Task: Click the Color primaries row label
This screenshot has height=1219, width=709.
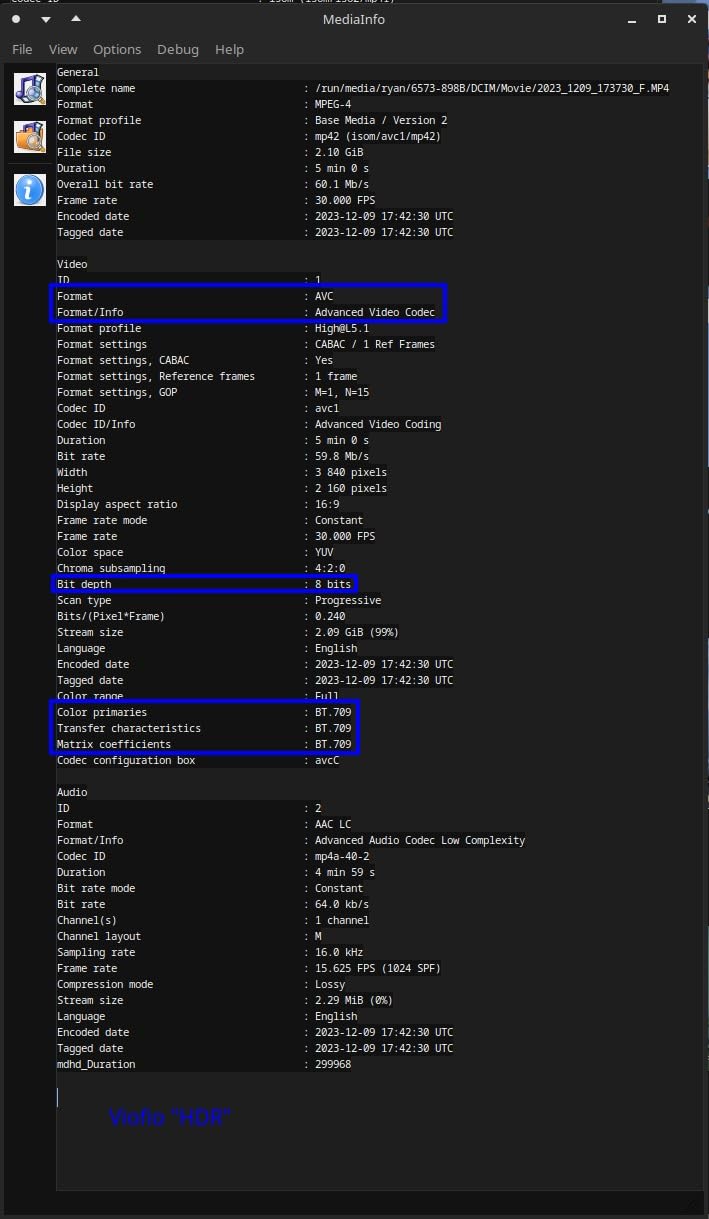Action: click(x=102, y=712)
